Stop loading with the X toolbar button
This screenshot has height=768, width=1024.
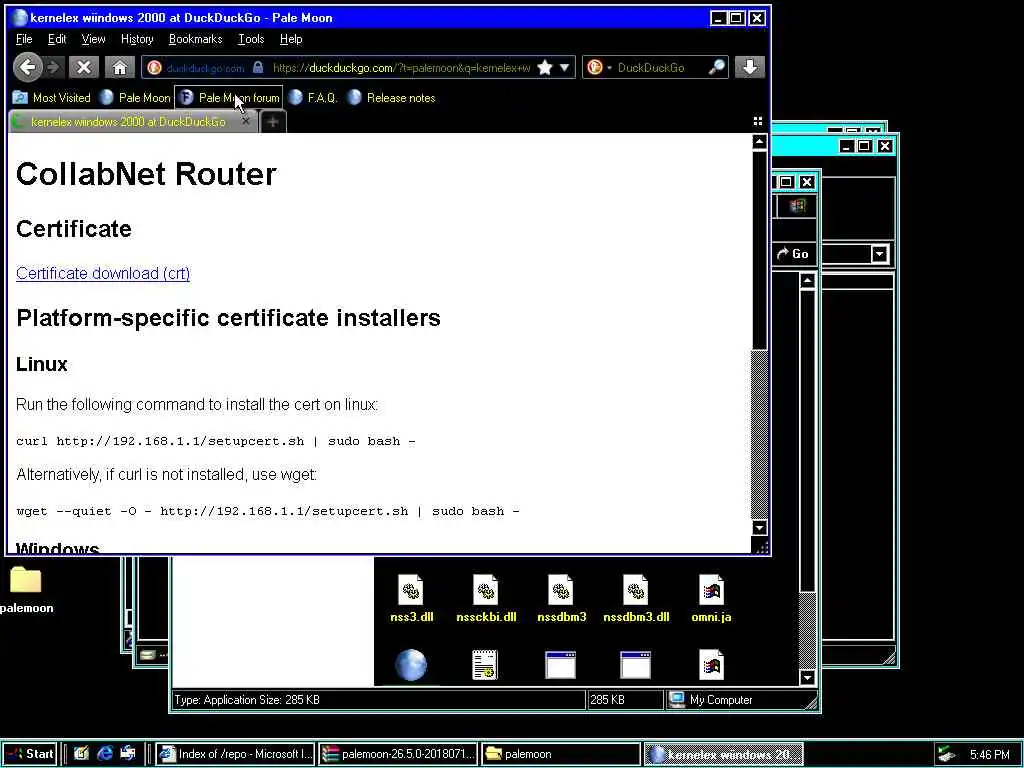coord(84,67)
